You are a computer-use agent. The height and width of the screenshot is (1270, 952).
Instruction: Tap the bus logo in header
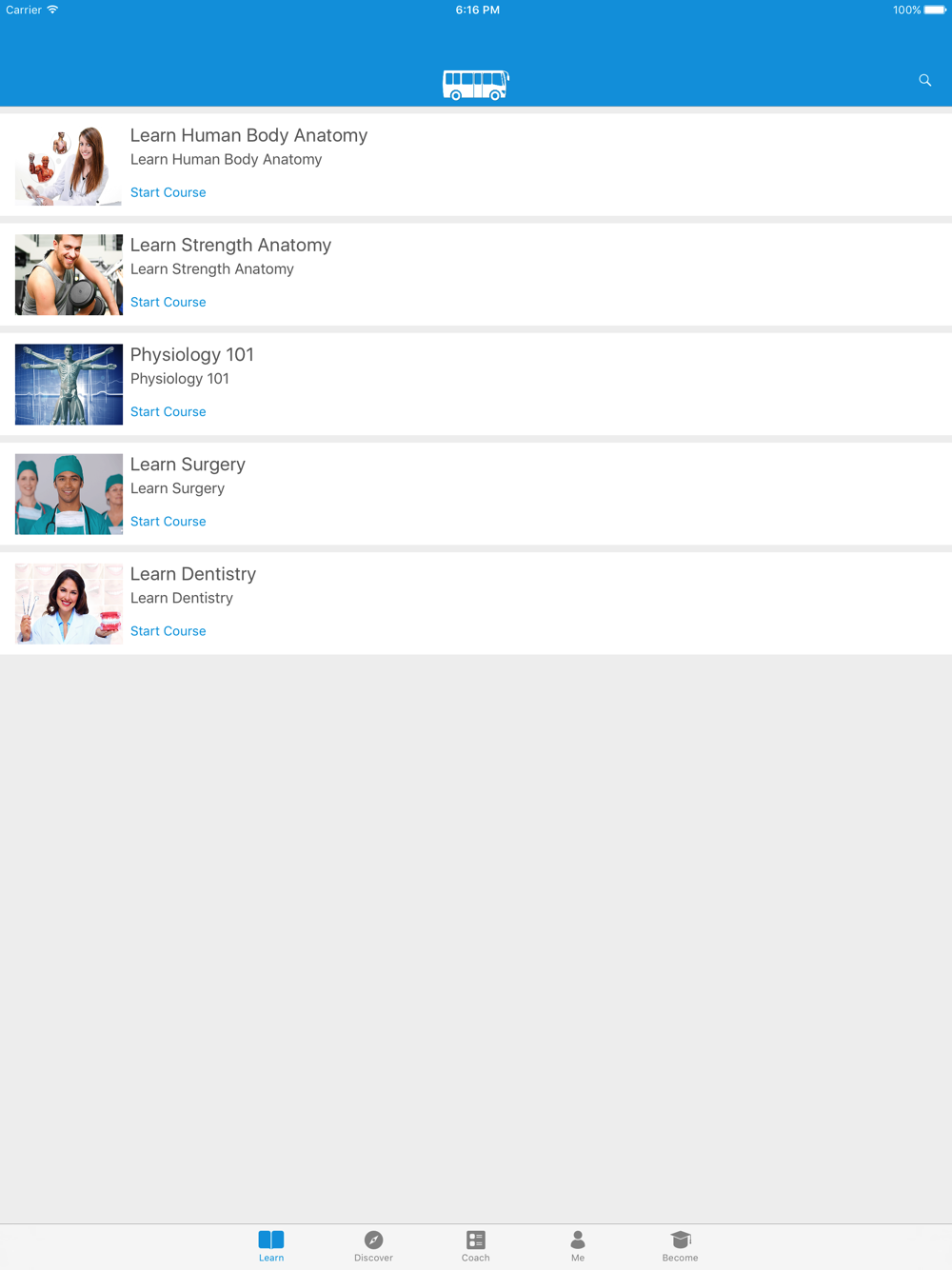click(x=476, y=85)
